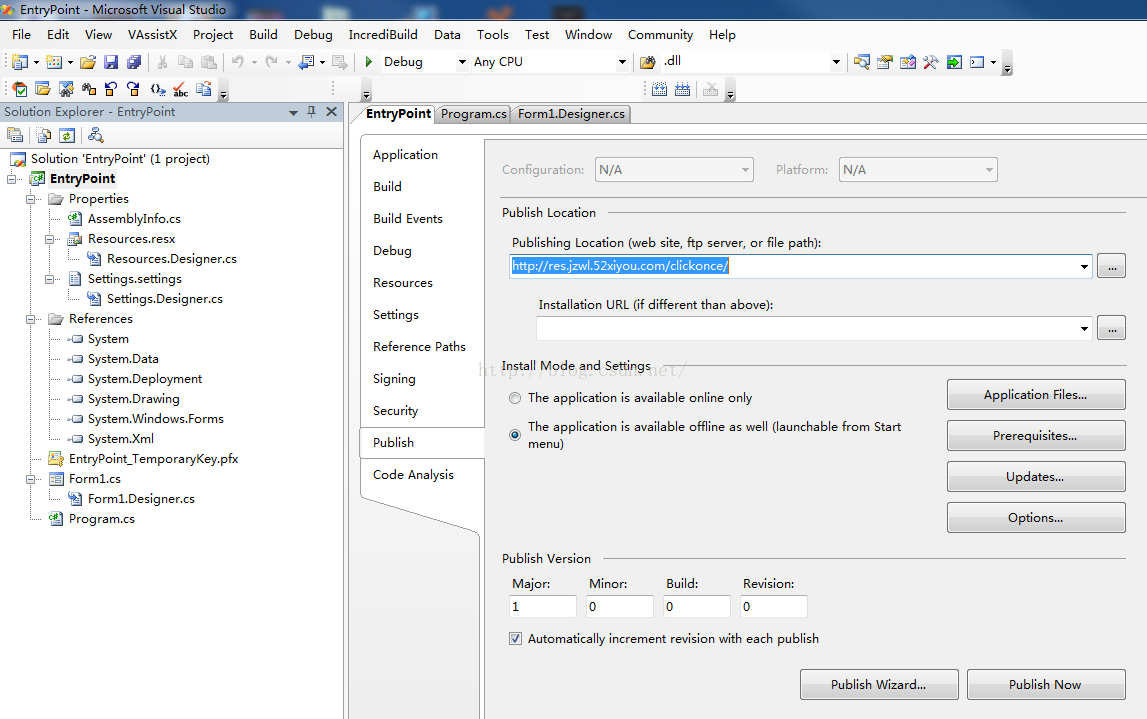
Task: Switch to the Program.cs tab
Action: [x=473, y=114]
